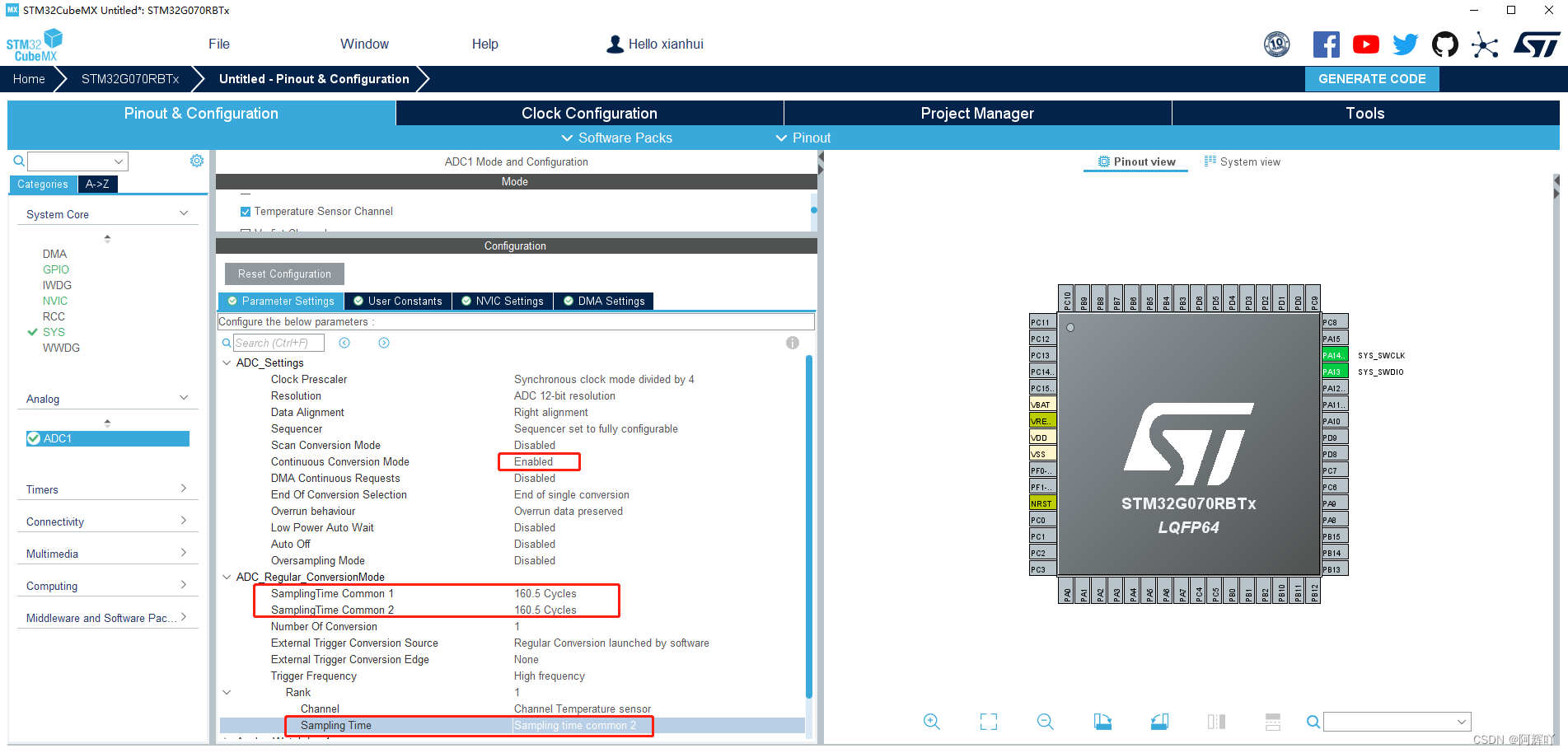The image size is (1568, 753).
Task: Toggle the pin list table icon
Action: [x=1273, y=722]
